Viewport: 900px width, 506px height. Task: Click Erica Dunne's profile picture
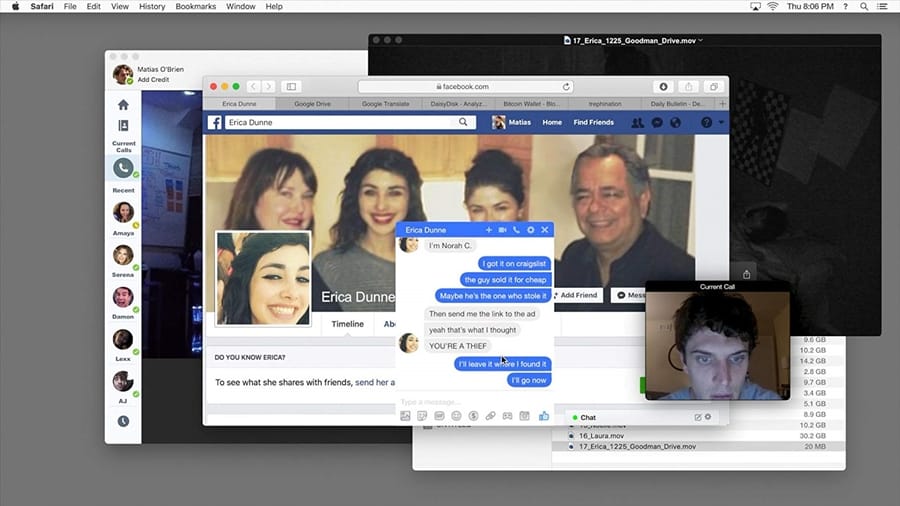pyautogui.click(x=263, y=279)
